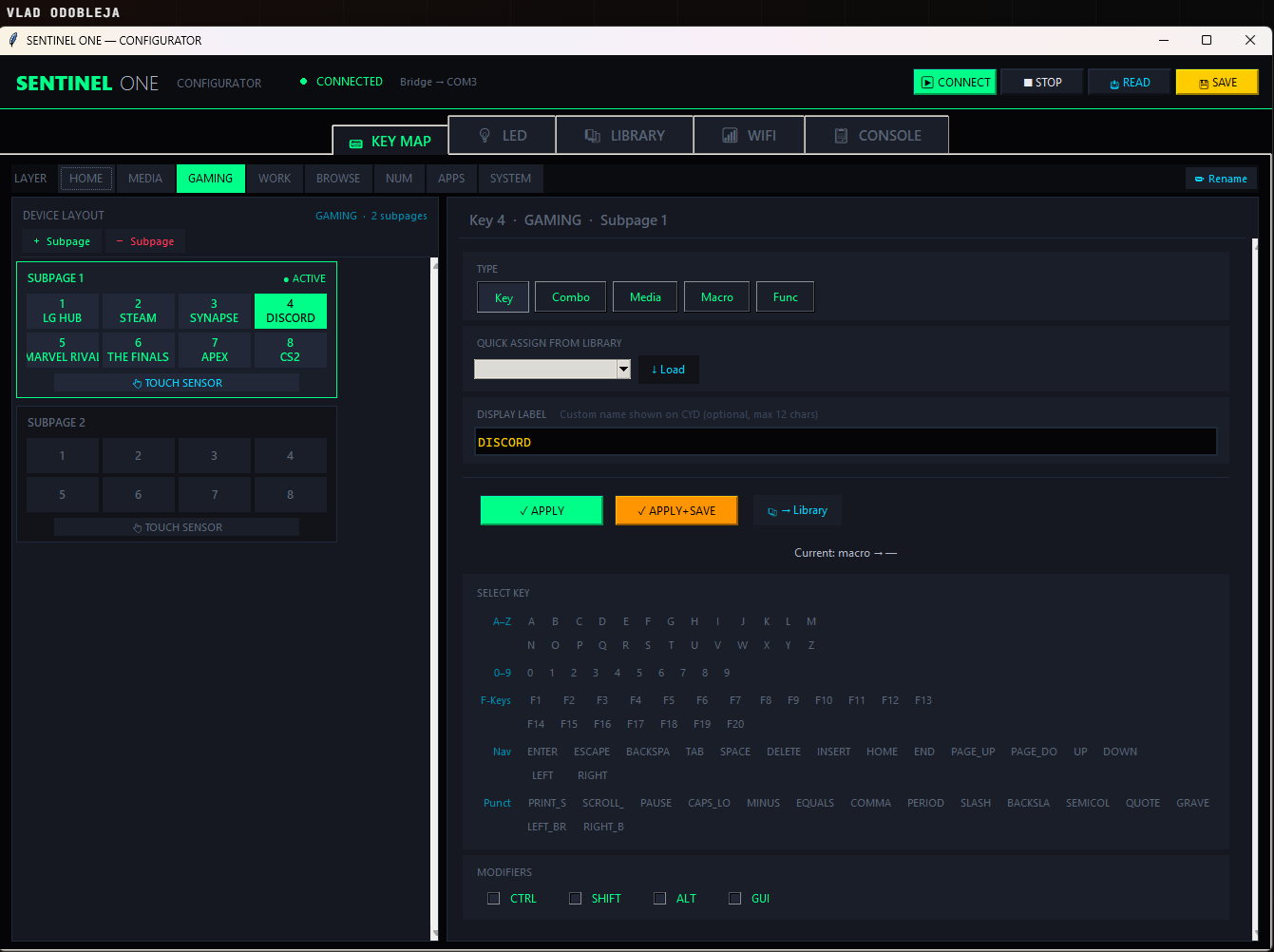Enable the SHIFT modifier checkbox
This screenshot has width=1274, height=952.
click(x=575, y=898)
